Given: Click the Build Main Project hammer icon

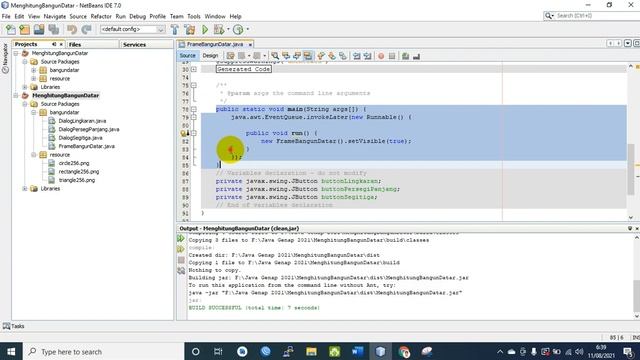Looking at the screenshot, I should click(x=175, y=29).
